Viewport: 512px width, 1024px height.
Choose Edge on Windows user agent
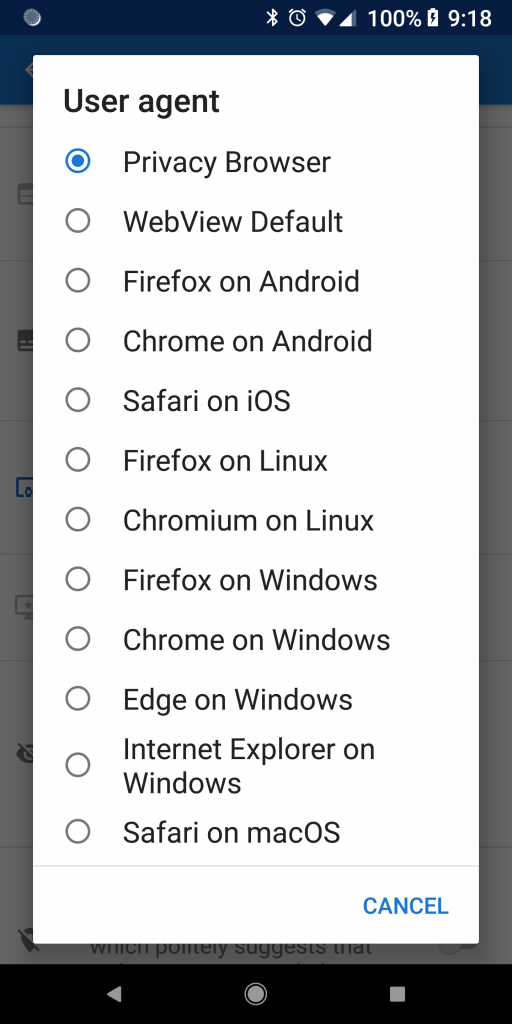255,699
